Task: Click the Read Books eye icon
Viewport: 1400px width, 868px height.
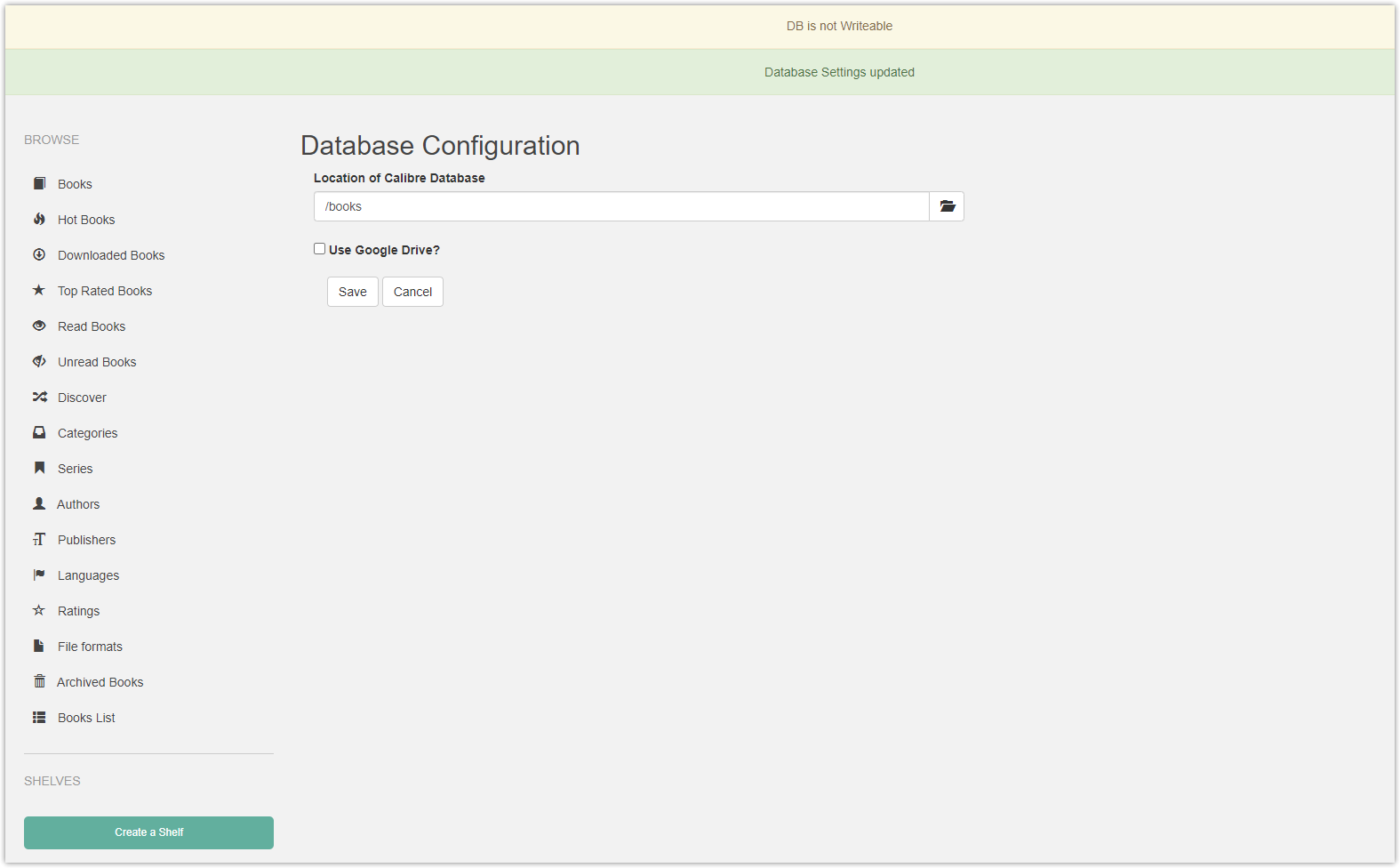Action: click(39, 325)
